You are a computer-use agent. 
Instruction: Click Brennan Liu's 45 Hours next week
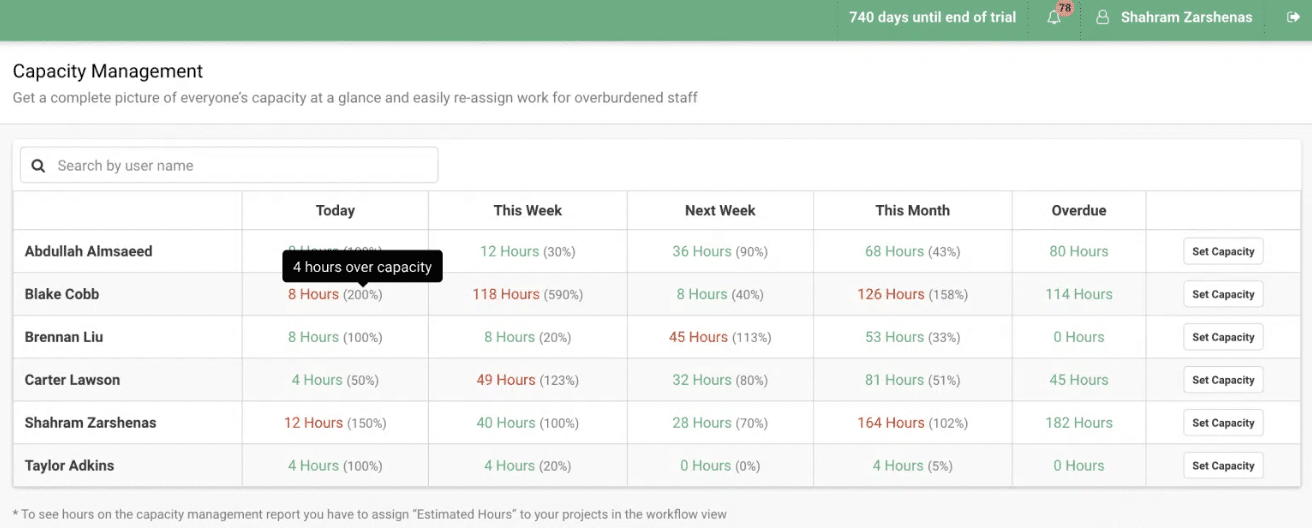click(x=720, y=337)
